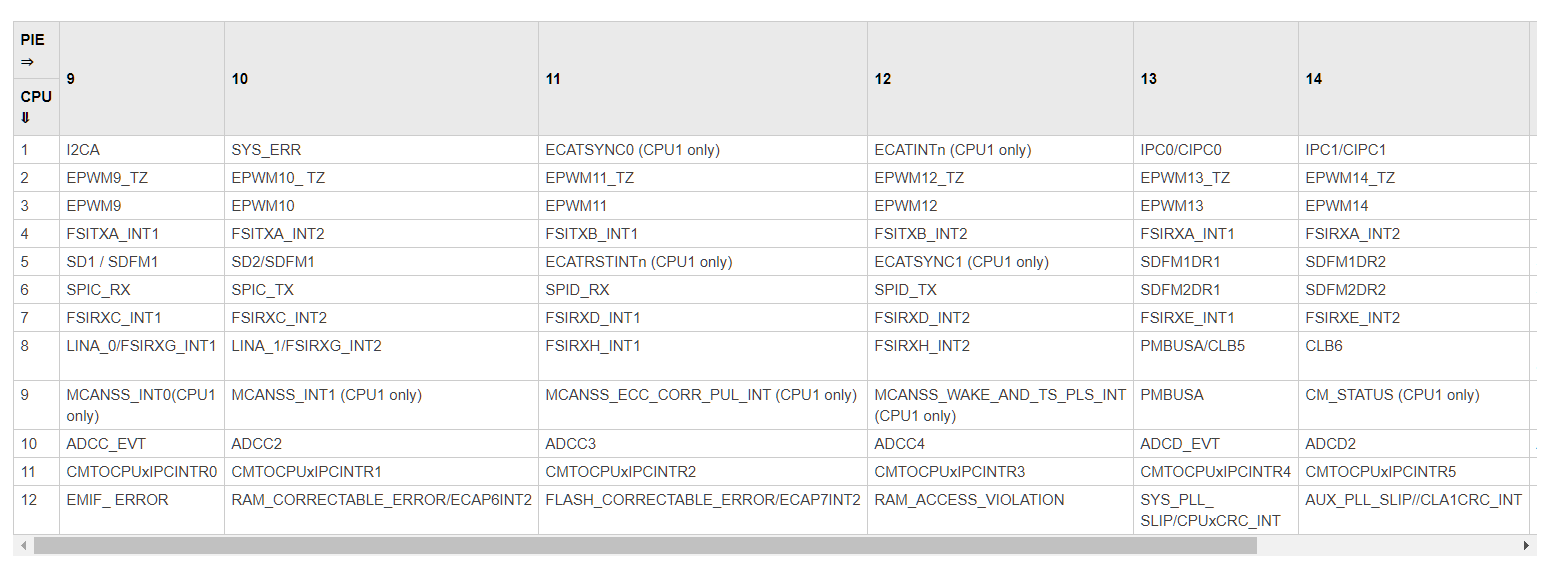Click the PIE header cell

coord(36,51)
